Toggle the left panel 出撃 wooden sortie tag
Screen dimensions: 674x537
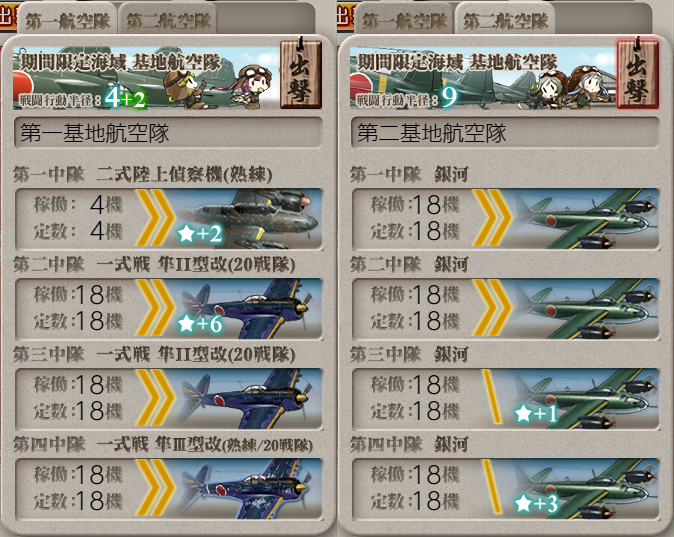pos(301,73)
